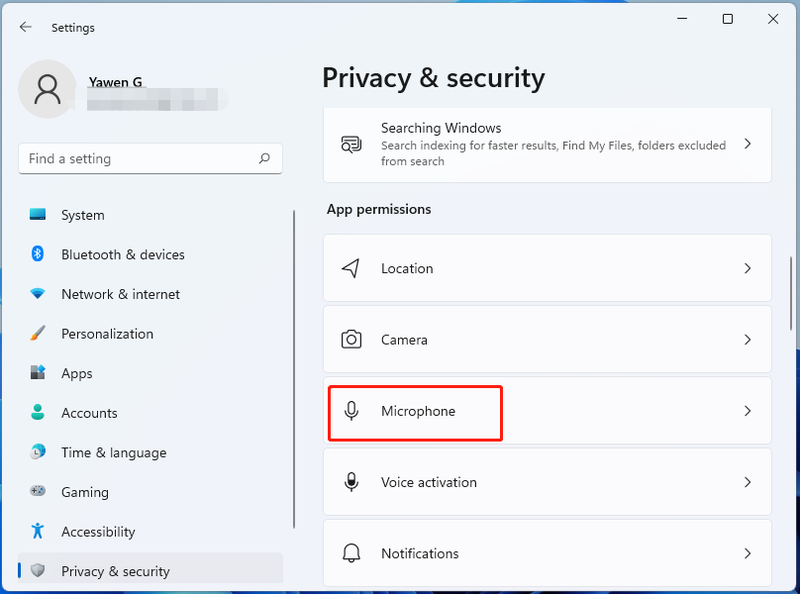Open Location via its chevron
This screenshot has height=594, width=800.
747,268
